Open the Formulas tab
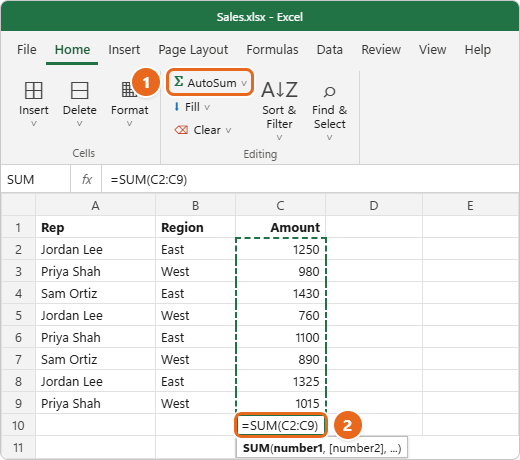The width and height of the screenshot is (520, 460). pos(272,50)
